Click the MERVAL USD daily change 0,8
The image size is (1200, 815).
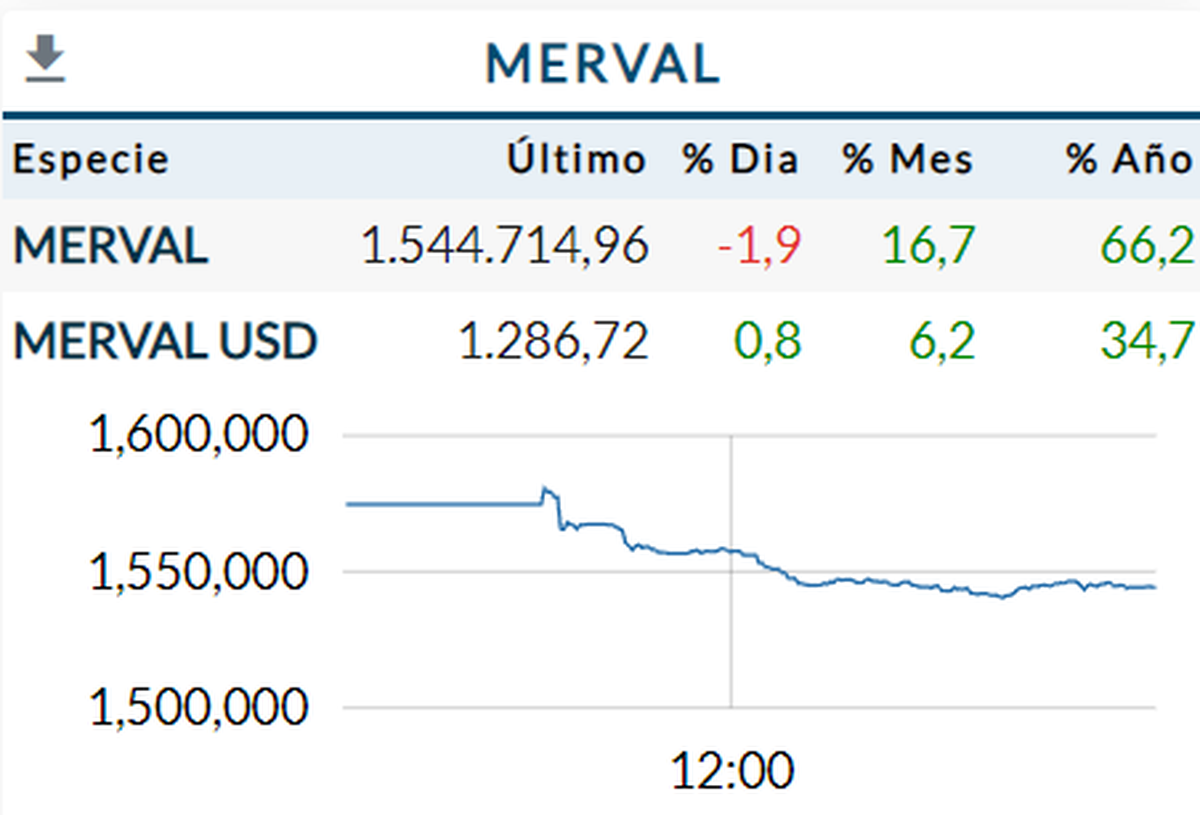(770, 343)
